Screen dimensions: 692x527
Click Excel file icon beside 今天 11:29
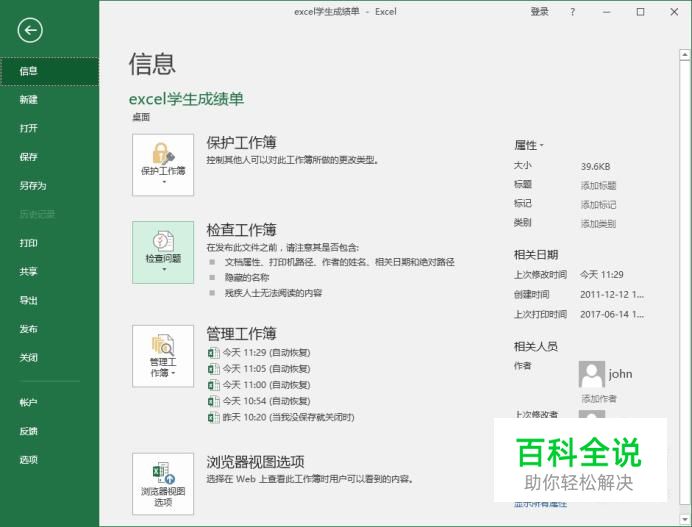(214, 353)
